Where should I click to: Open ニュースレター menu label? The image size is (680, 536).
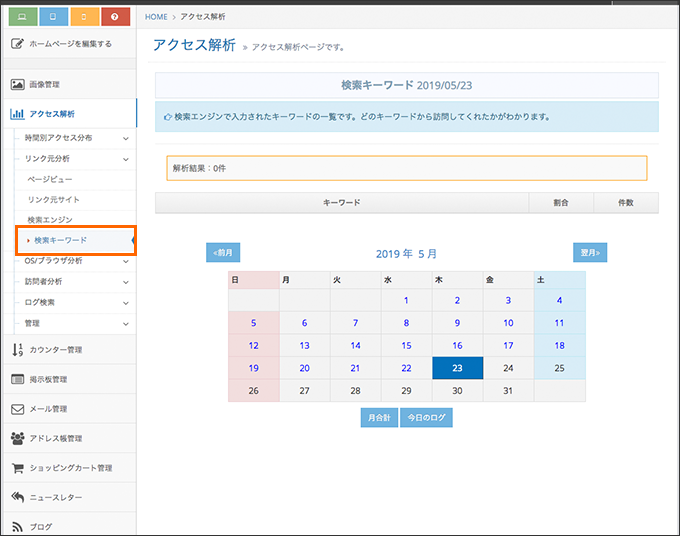point(56,497)
